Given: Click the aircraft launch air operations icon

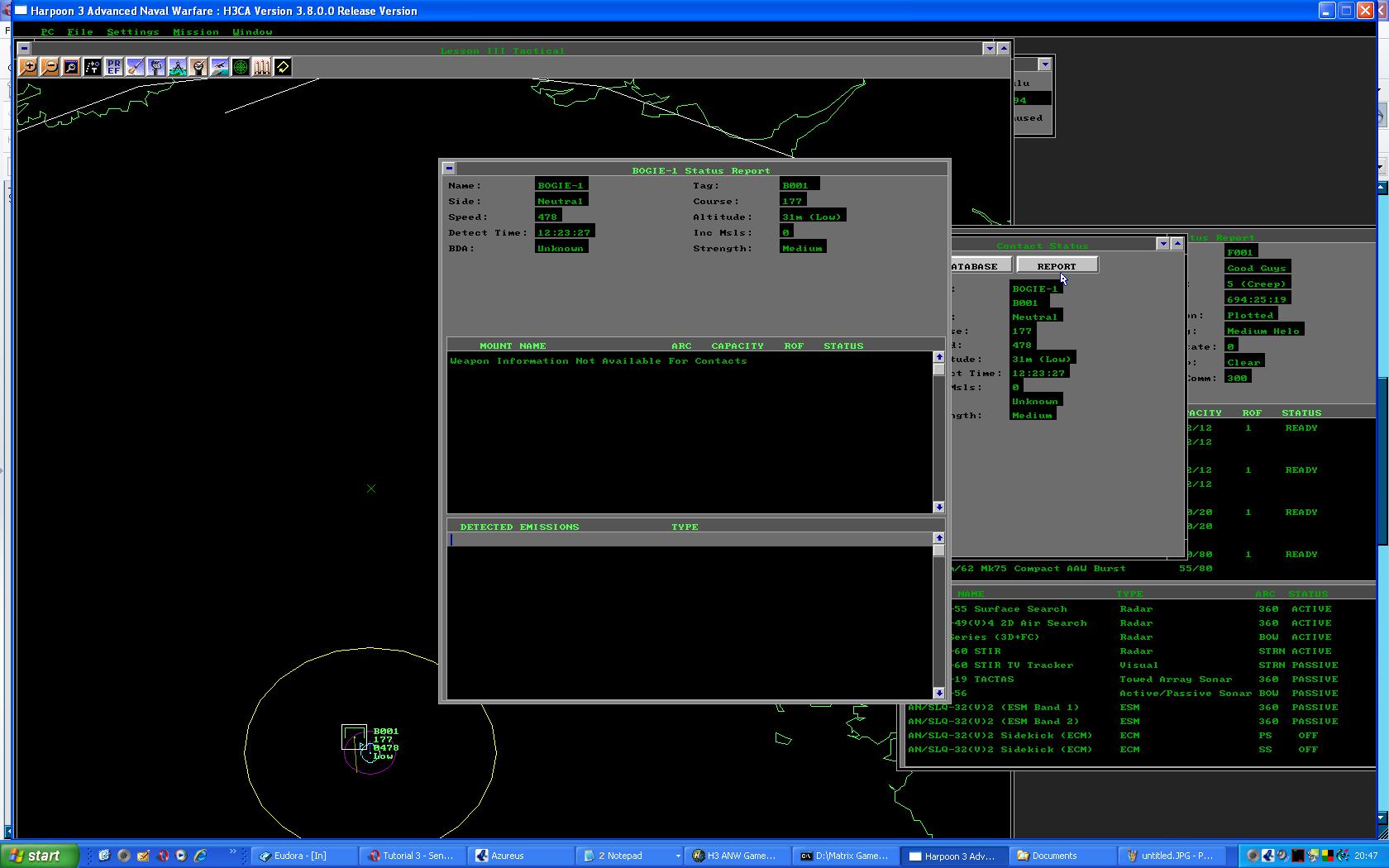Looking at the screenshot, I should pos(219,67).
